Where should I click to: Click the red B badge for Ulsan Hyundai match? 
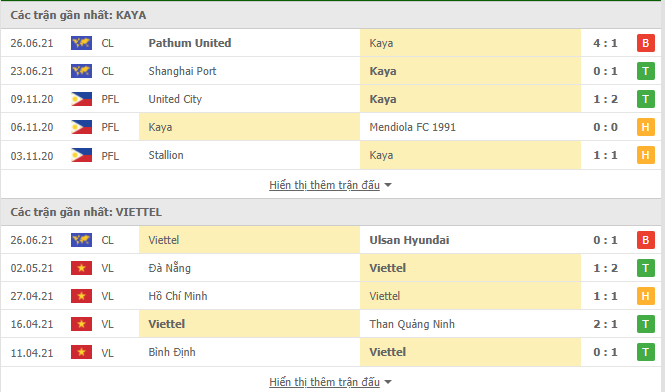click(x=645, y=240)
